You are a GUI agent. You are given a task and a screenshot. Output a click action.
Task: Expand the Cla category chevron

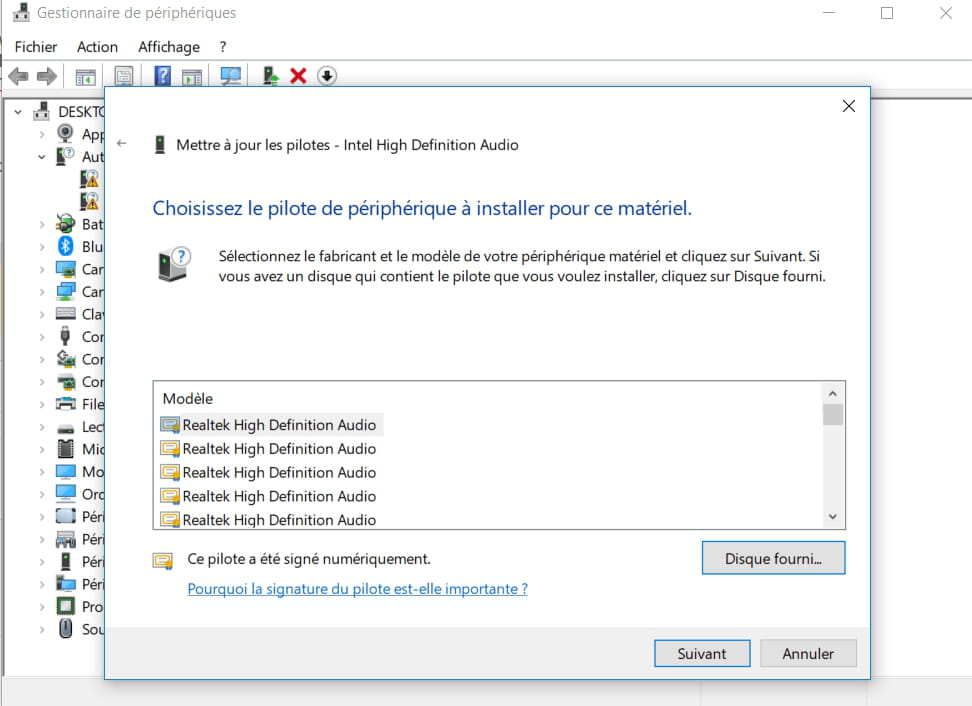click(x=42, y=314)
